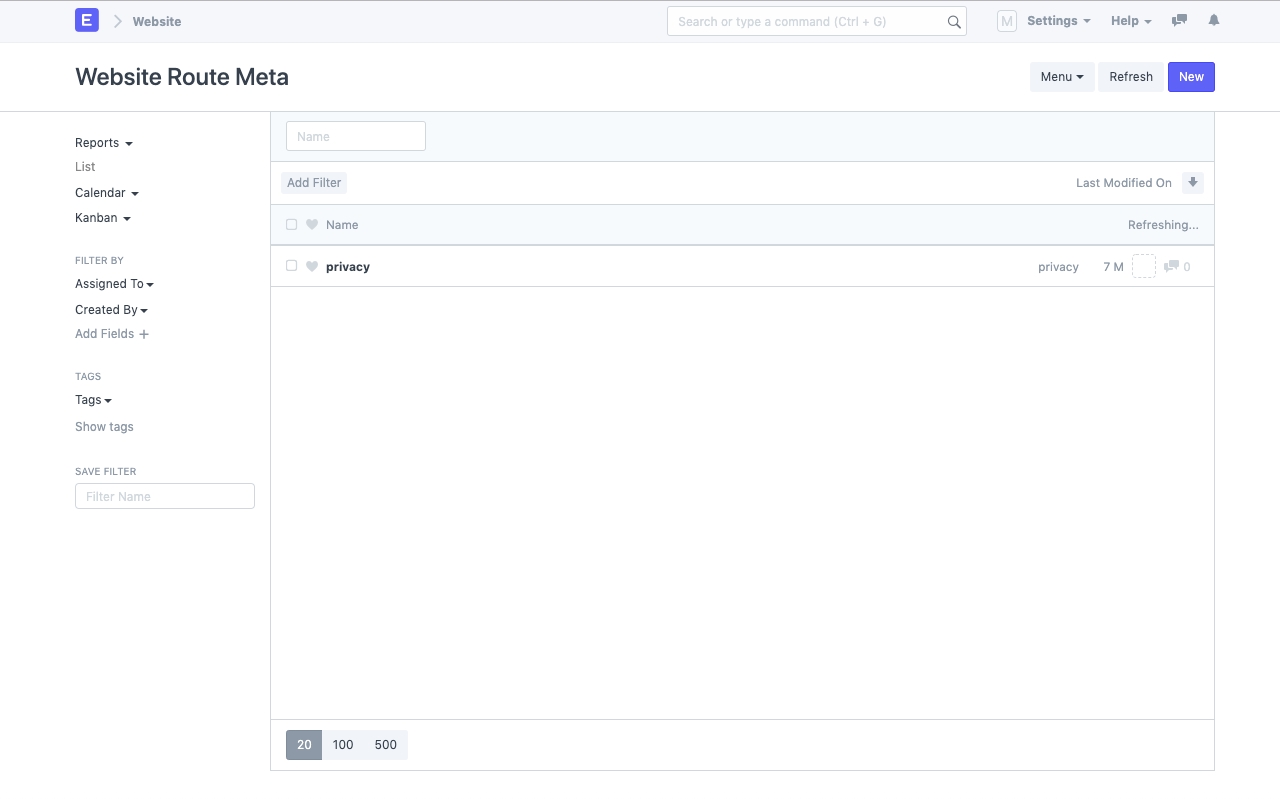Click the user avatar M icon
The width and height of the screenshot is (1280, 799).
click(x=1007, y=21)
